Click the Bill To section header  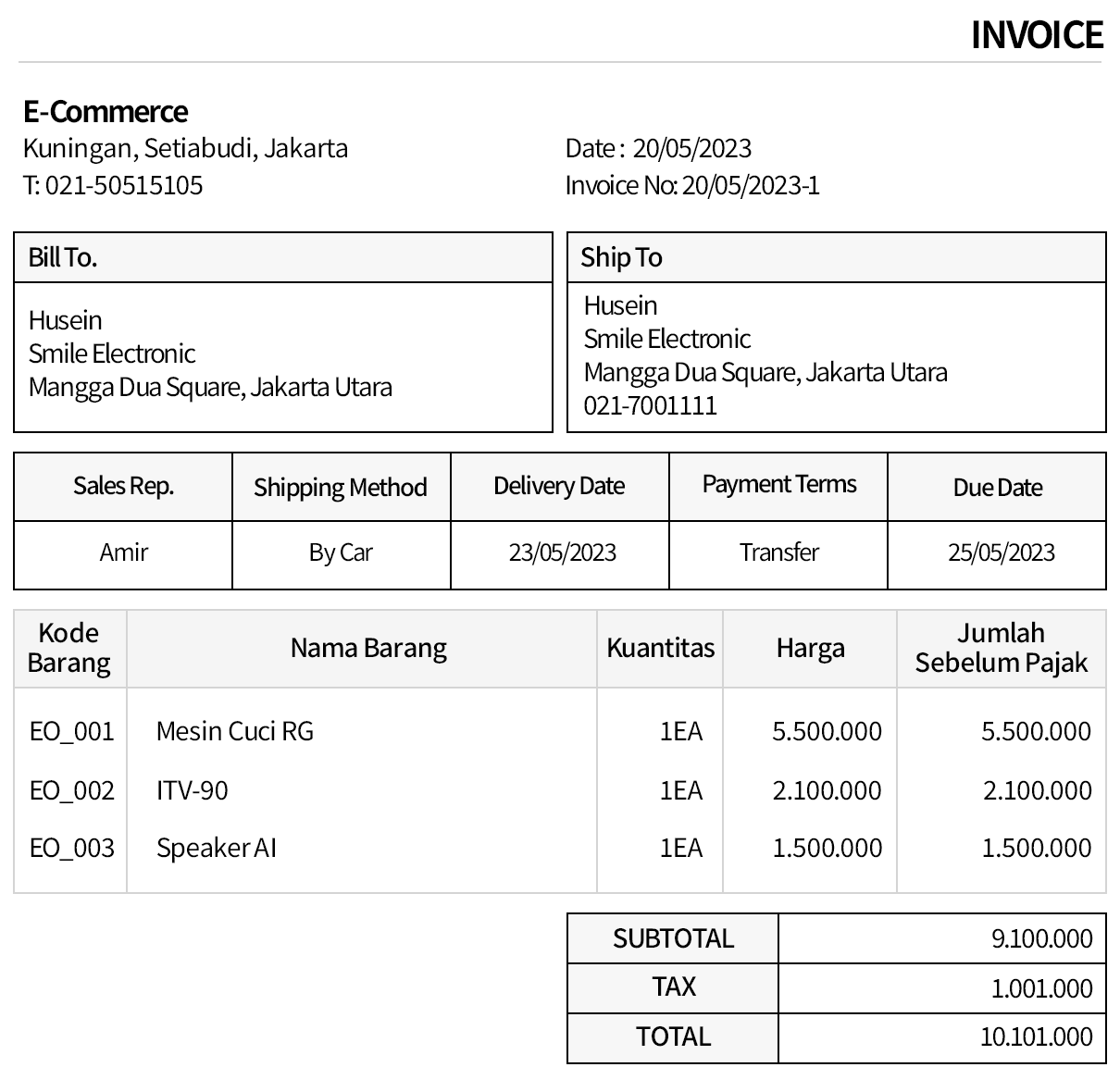[62, 256]
